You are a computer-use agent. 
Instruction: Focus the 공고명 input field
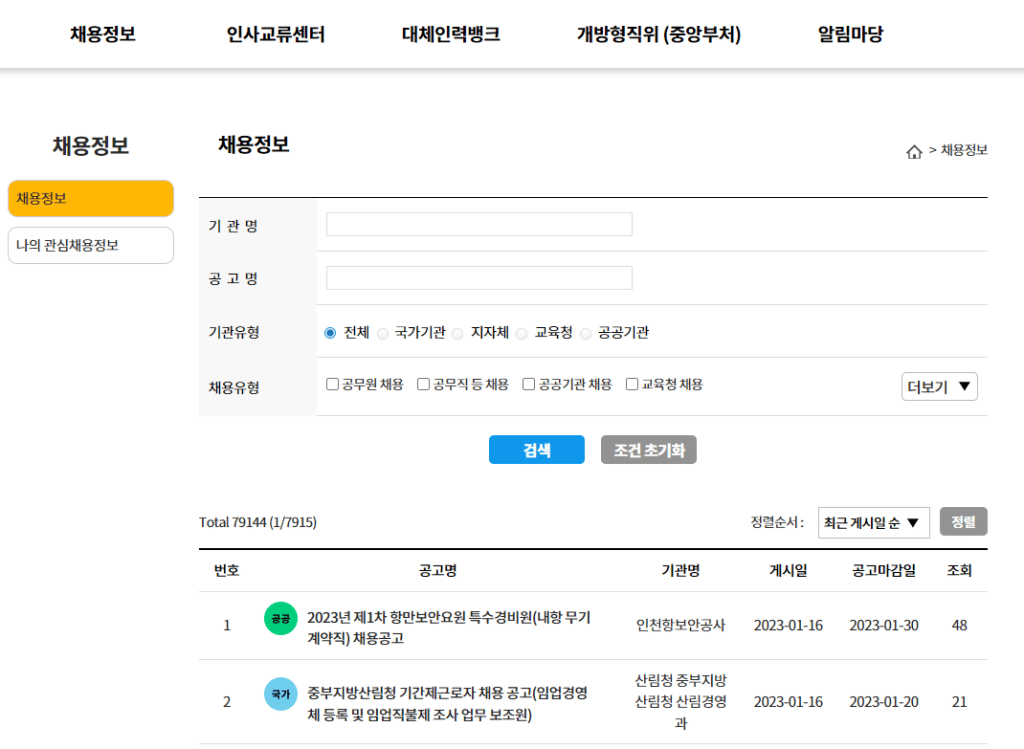[x=479, y=278]
